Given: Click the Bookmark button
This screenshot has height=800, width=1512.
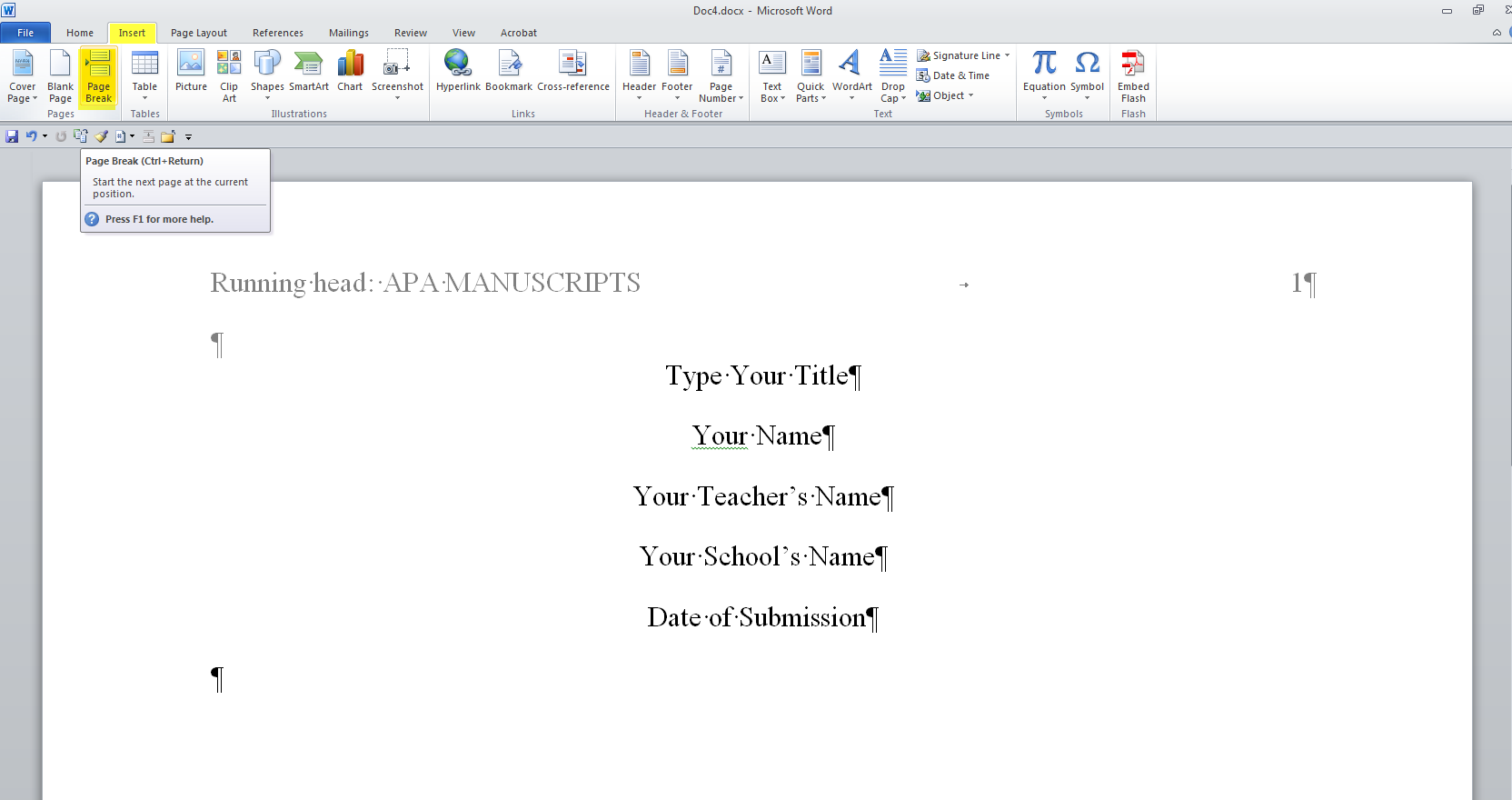Looking at the screenshot, I should coord(509,72).
